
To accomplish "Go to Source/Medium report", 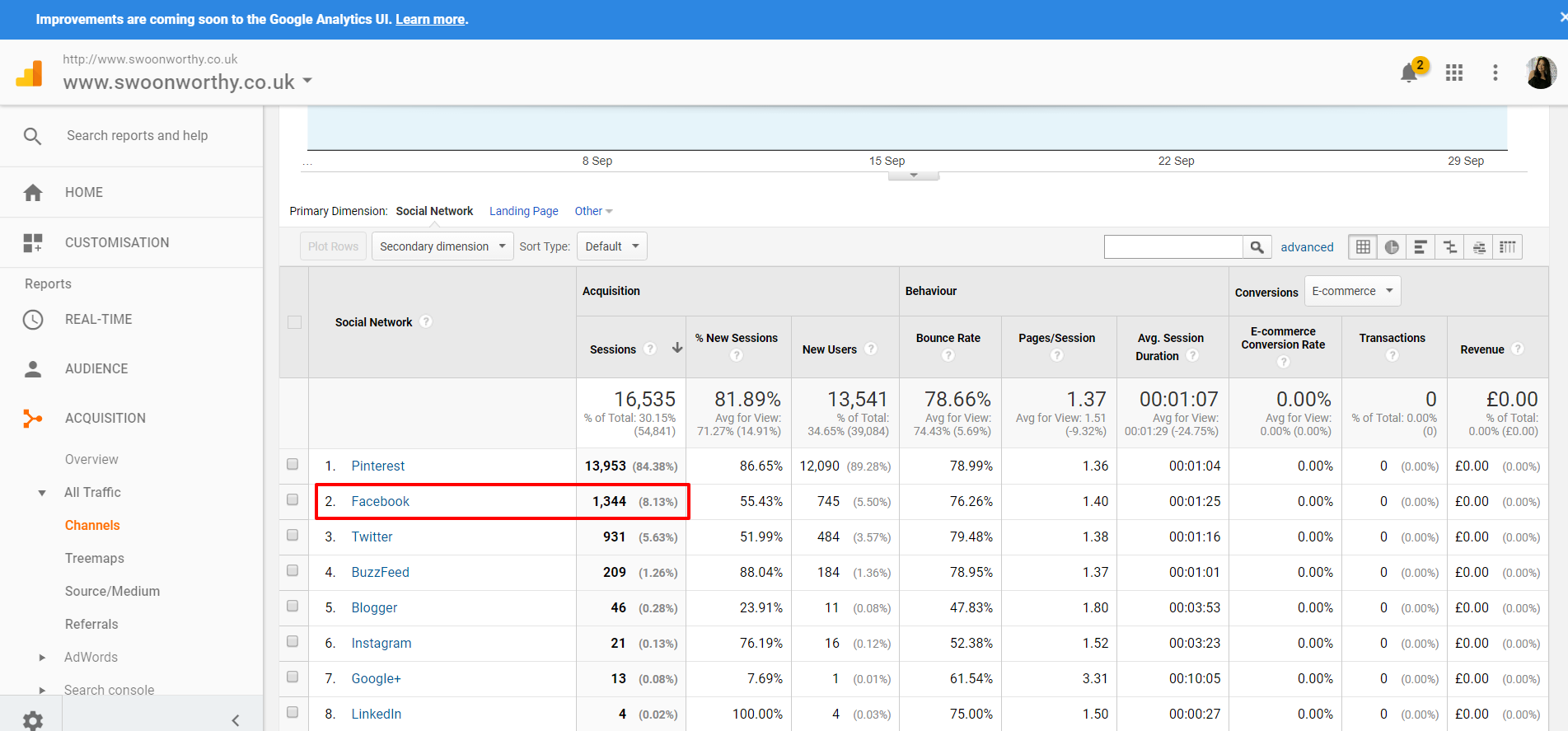I will pyautogui.click(x=112, y=591).
